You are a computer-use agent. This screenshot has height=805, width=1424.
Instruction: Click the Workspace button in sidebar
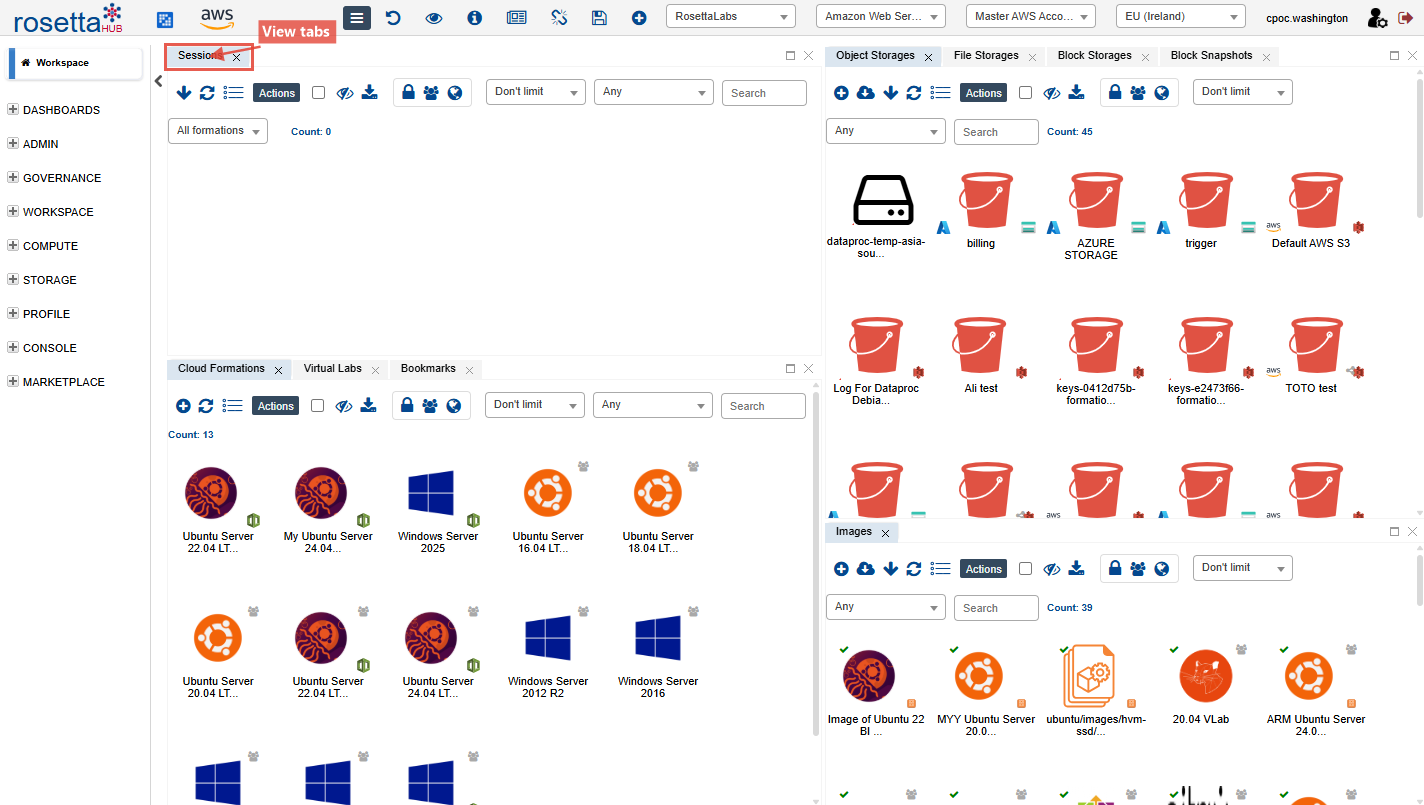tap(75, 62)
